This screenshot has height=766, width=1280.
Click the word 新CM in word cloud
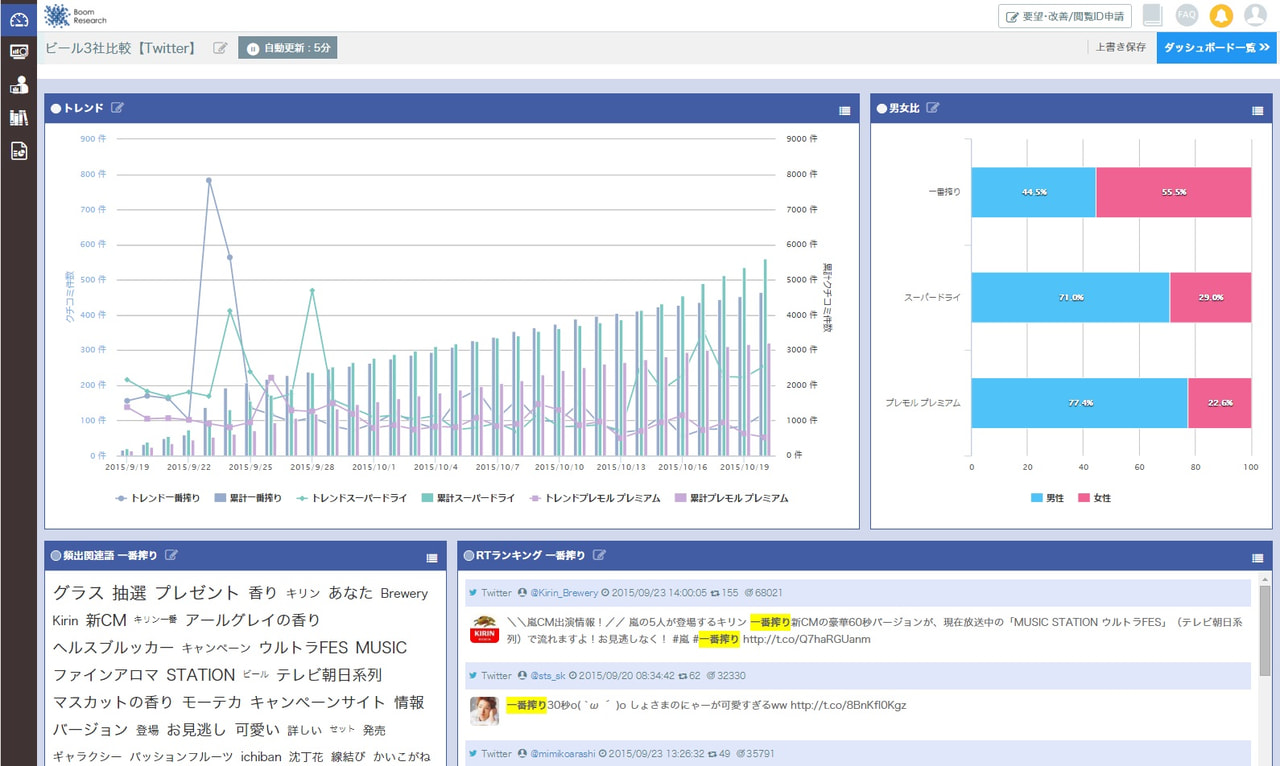click(106, 620)
